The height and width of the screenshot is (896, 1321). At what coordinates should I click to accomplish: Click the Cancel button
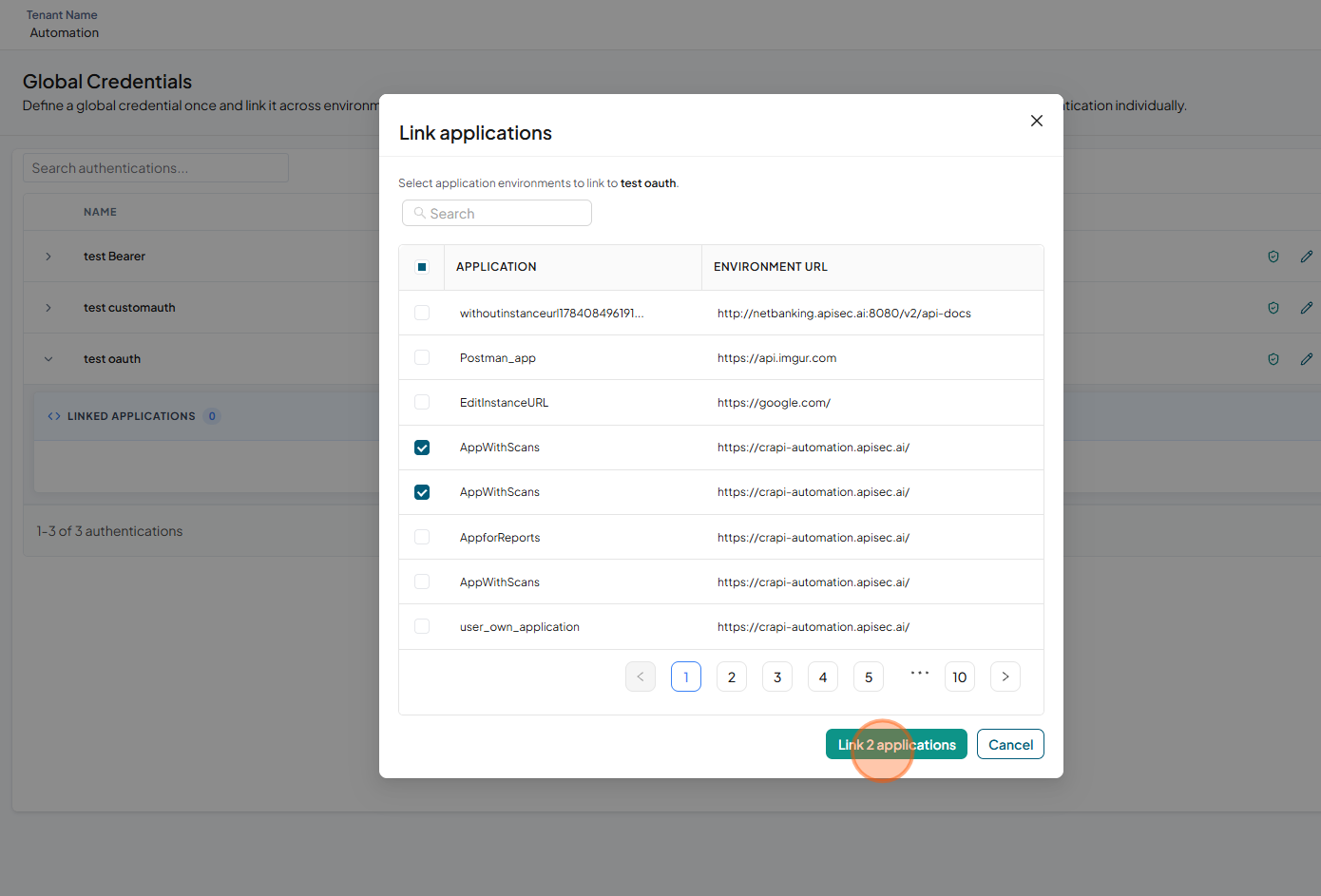point(1010,744)
